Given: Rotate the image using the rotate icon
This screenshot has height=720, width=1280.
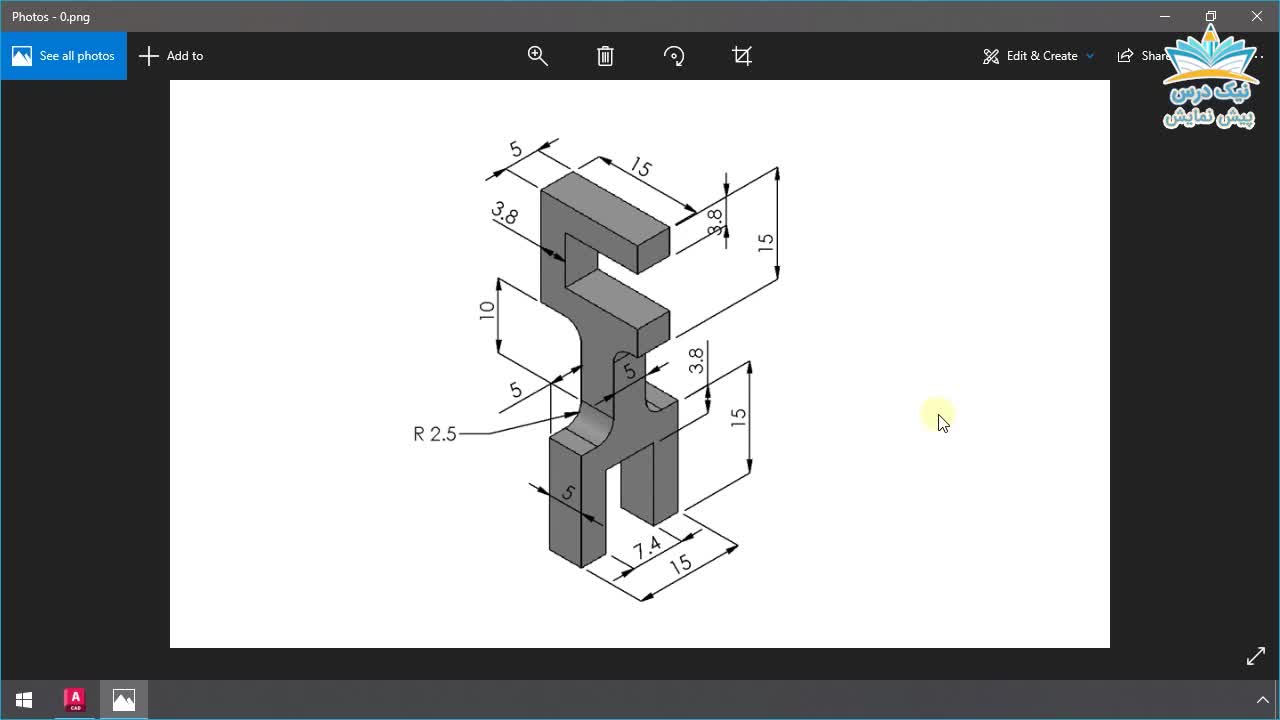Looking at the screenshot, I should (x=674, y=56).
